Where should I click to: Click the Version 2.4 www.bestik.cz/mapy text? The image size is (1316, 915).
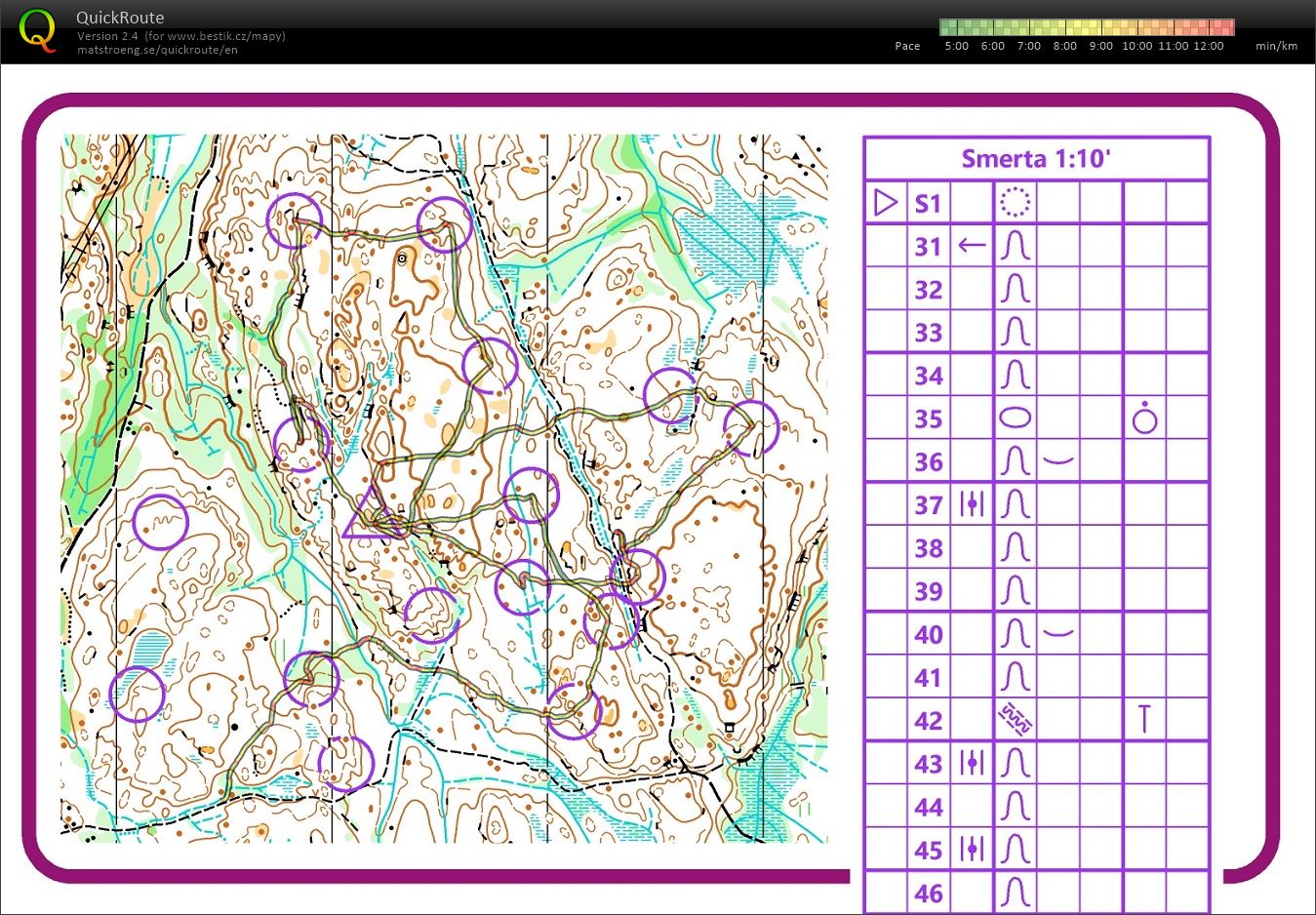(181, 36)
